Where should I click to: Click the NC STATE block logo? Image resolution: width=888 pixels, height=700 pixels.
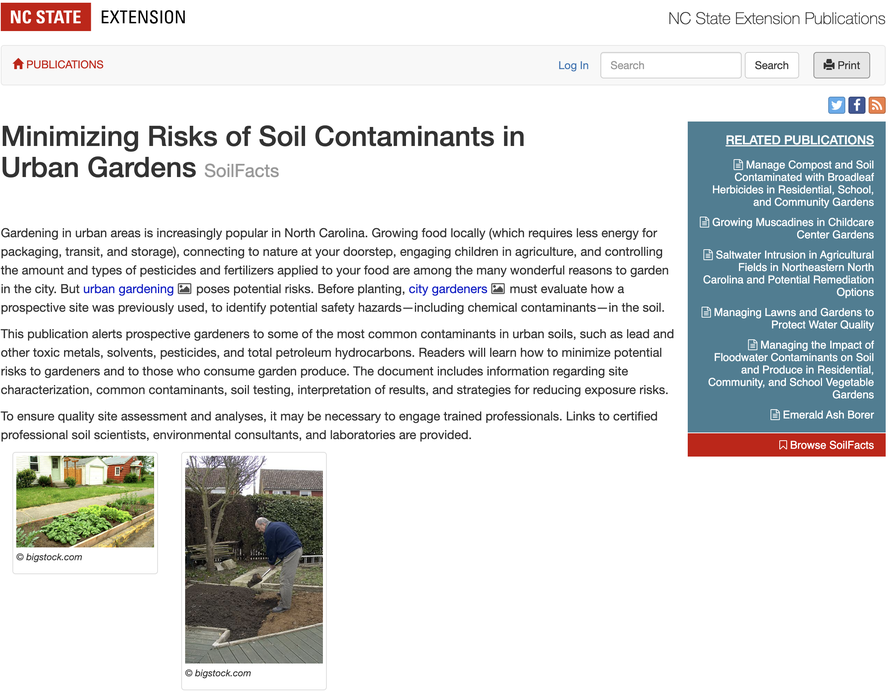coord(46,17)
